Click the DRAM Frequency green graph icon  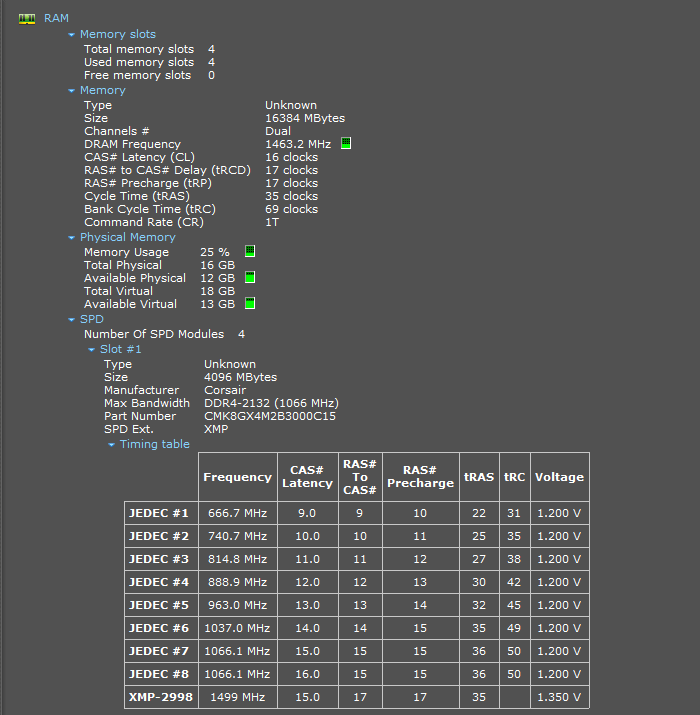tap(346, 144)
